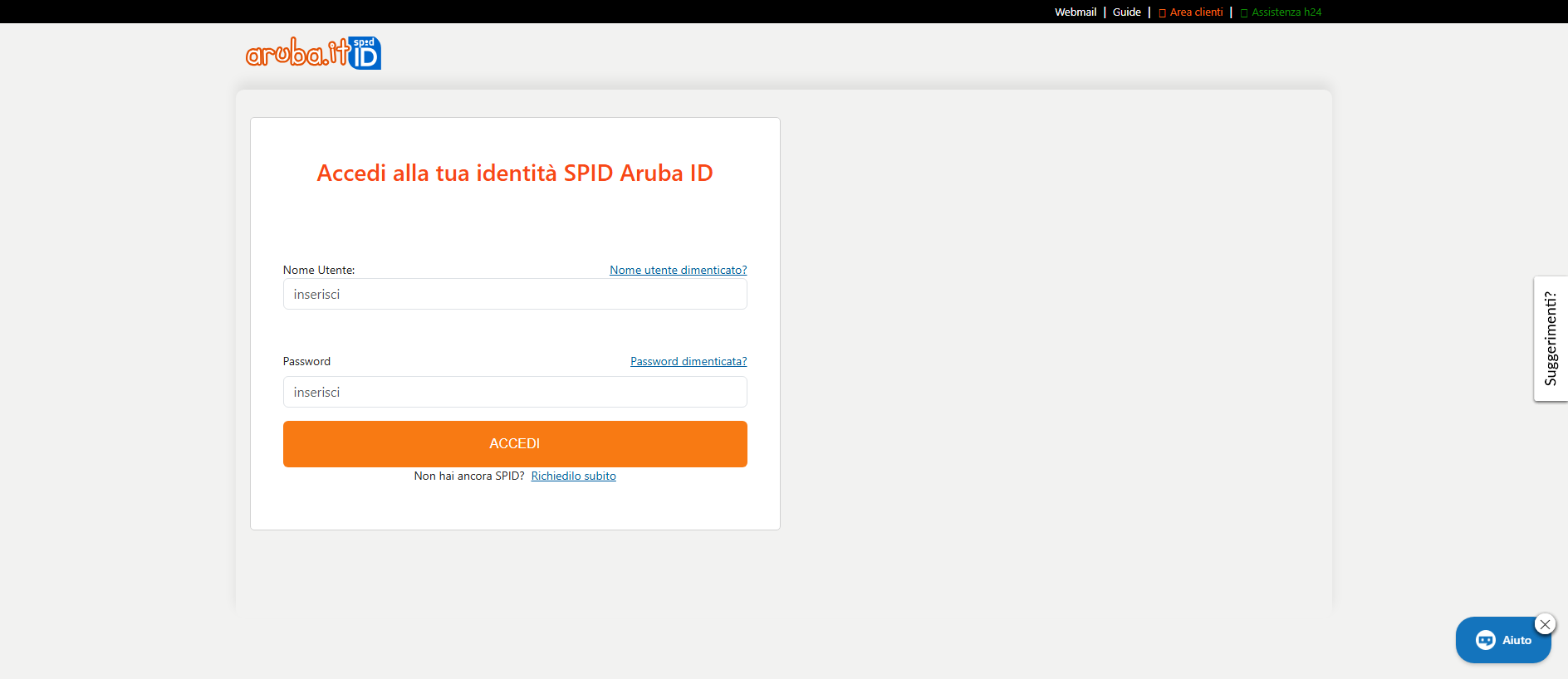
Task: Focus the Nome Utente input field
Action: click(x=515, y=294)
